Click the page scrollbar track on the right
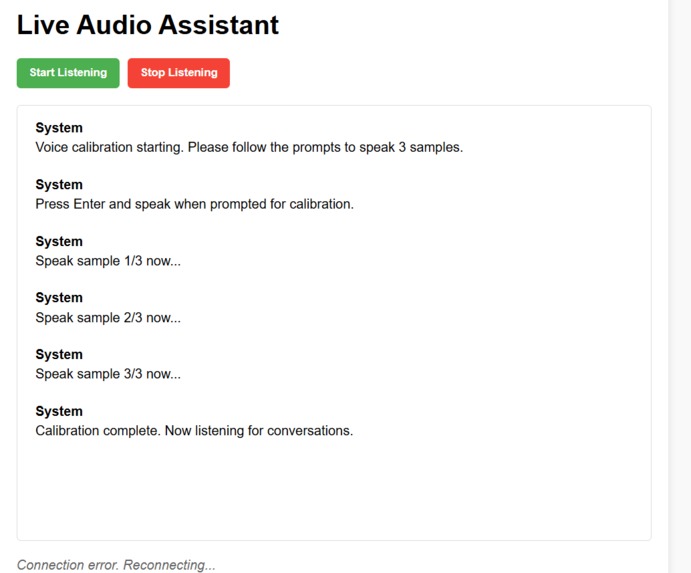 (x=679, y=286)
